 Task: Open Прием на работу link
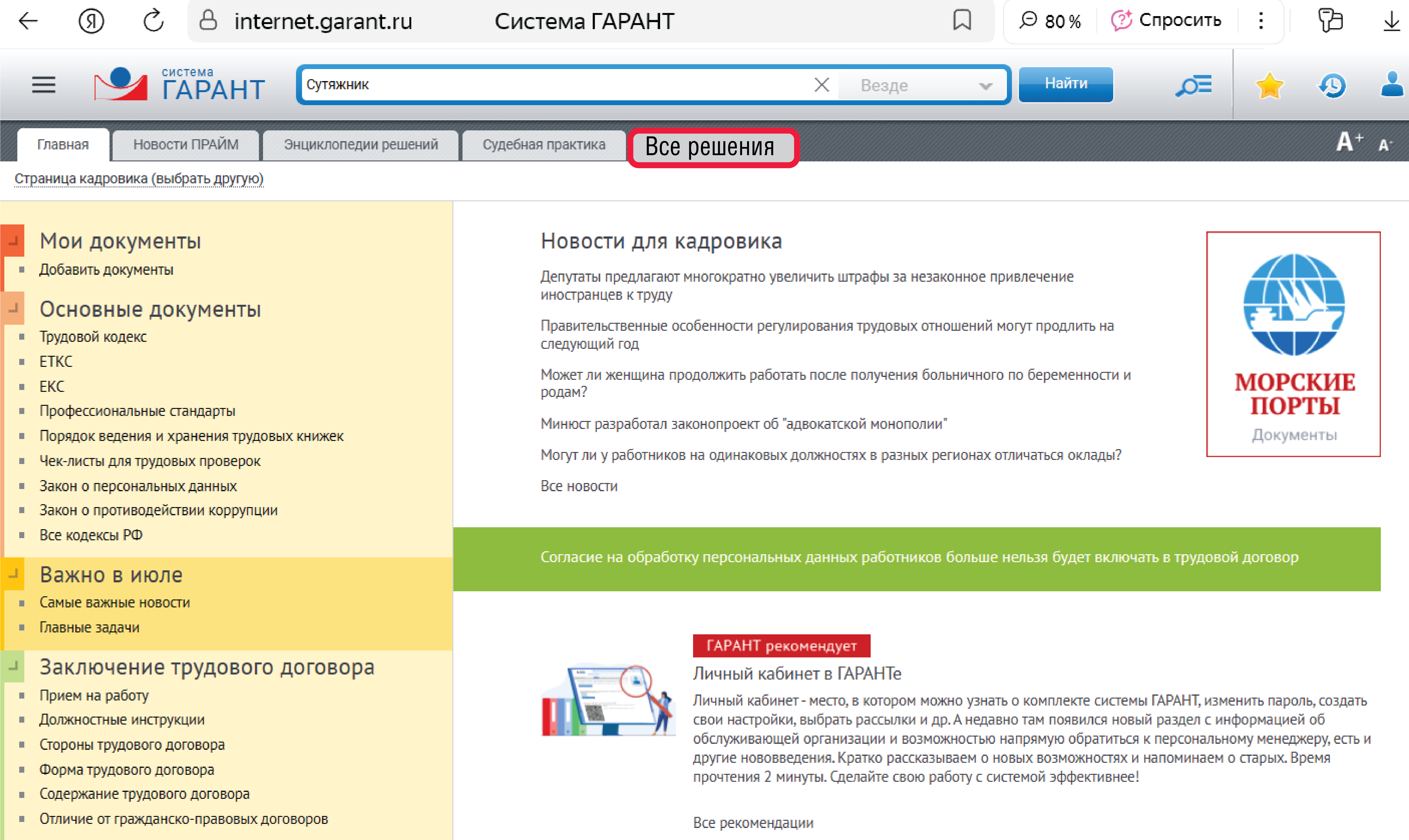(x=94, y=695)
